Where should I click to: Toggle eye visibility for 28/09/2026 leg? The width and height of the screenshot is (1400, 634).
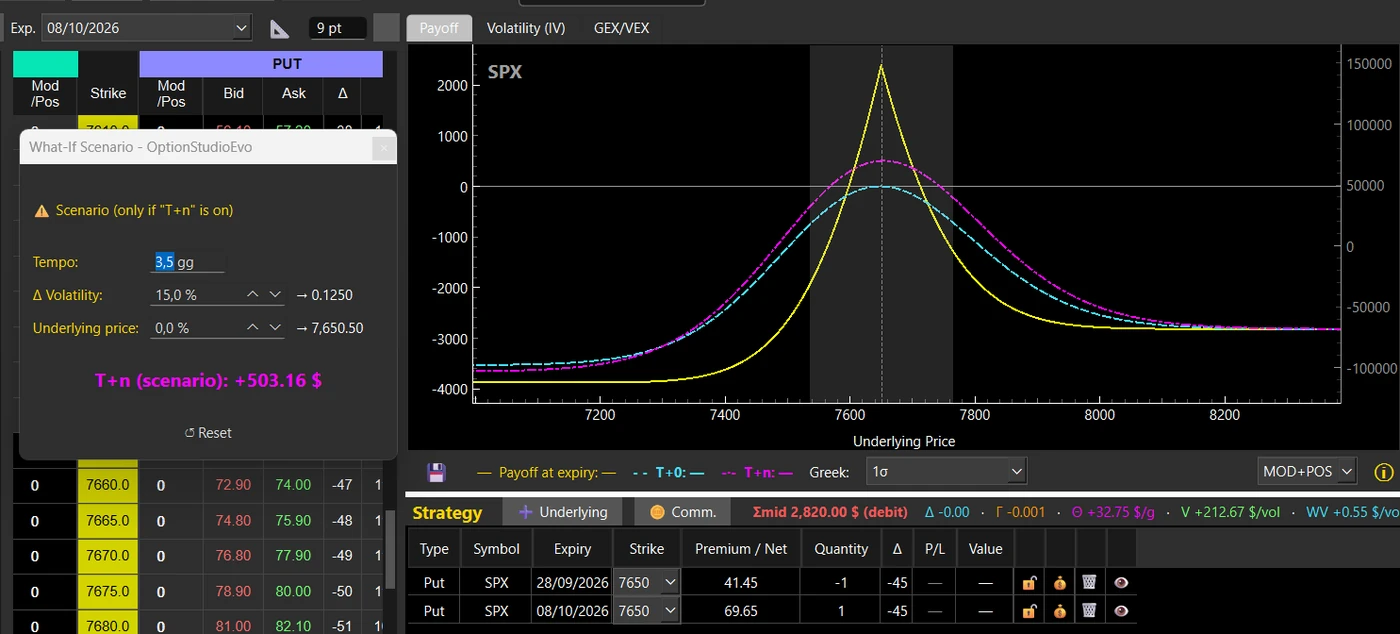1121,582
